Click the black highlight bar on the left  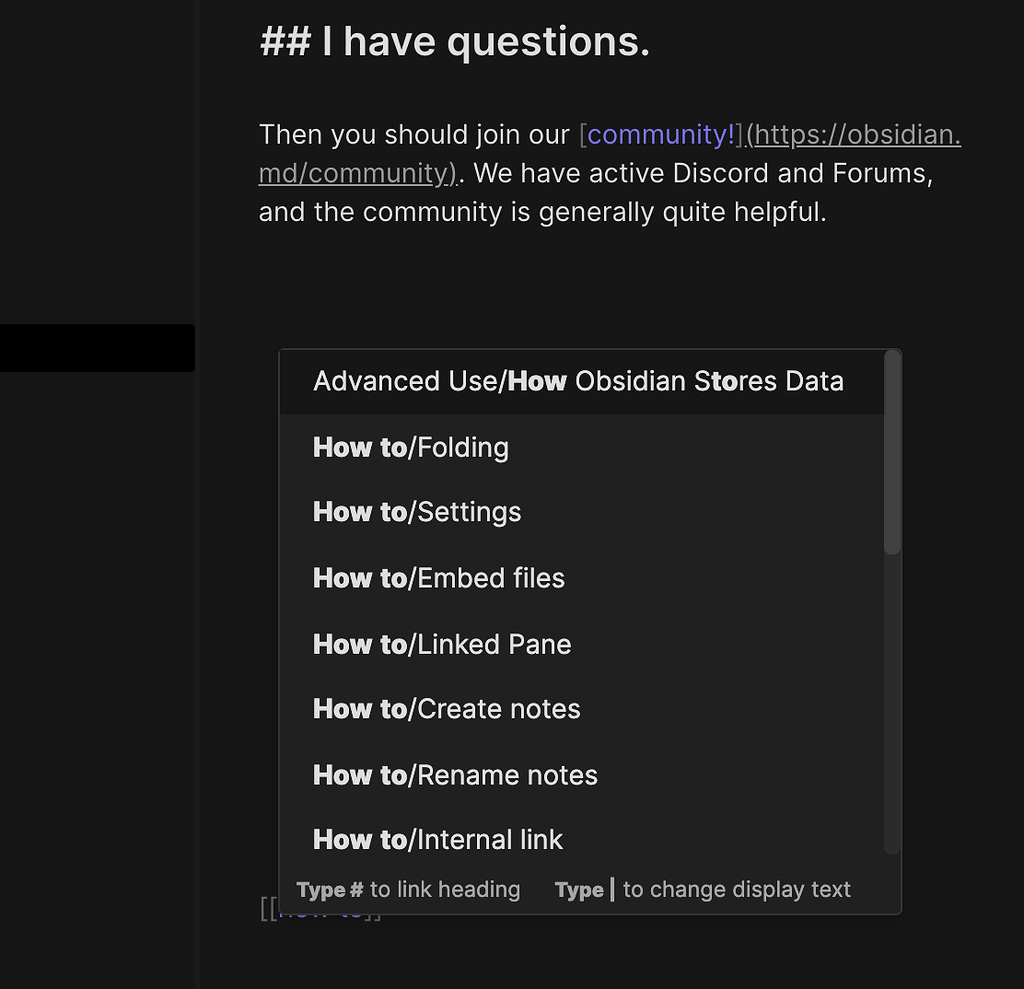[x=97, y=348]
